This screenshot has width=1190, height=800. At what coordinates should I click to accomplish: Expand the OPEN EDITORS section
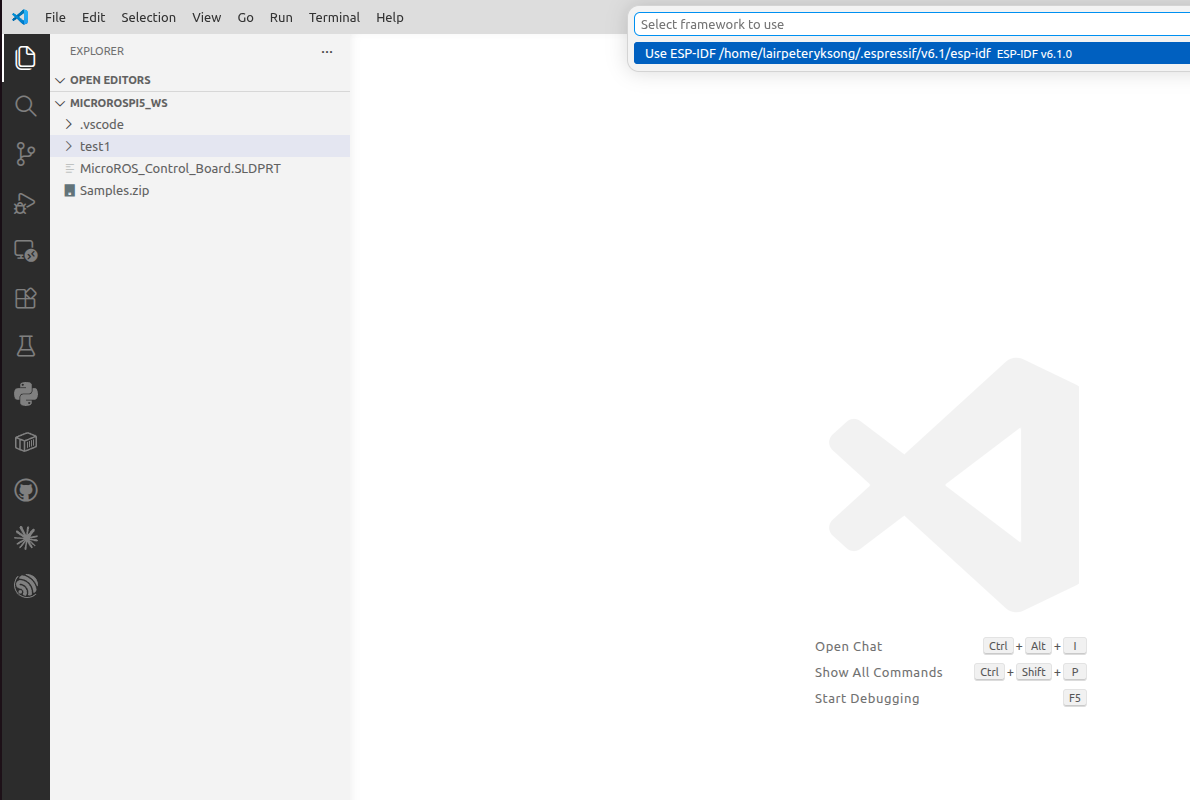coord(200,80)
